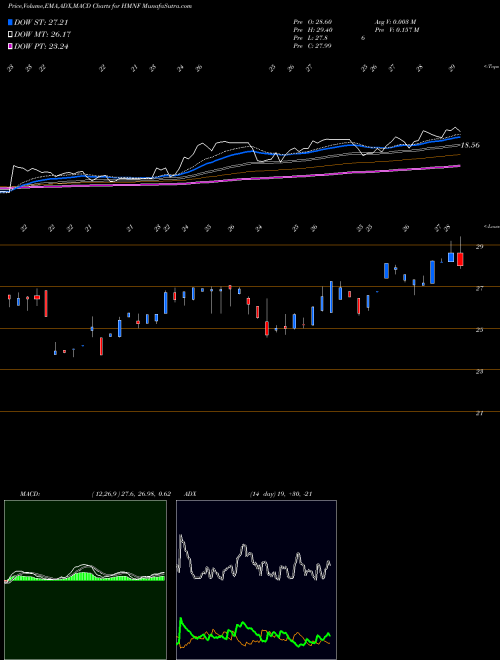The height and width of the screenshot is (660, 500).
Task: Click the 29 price axis label
Action: click(479, 247)
